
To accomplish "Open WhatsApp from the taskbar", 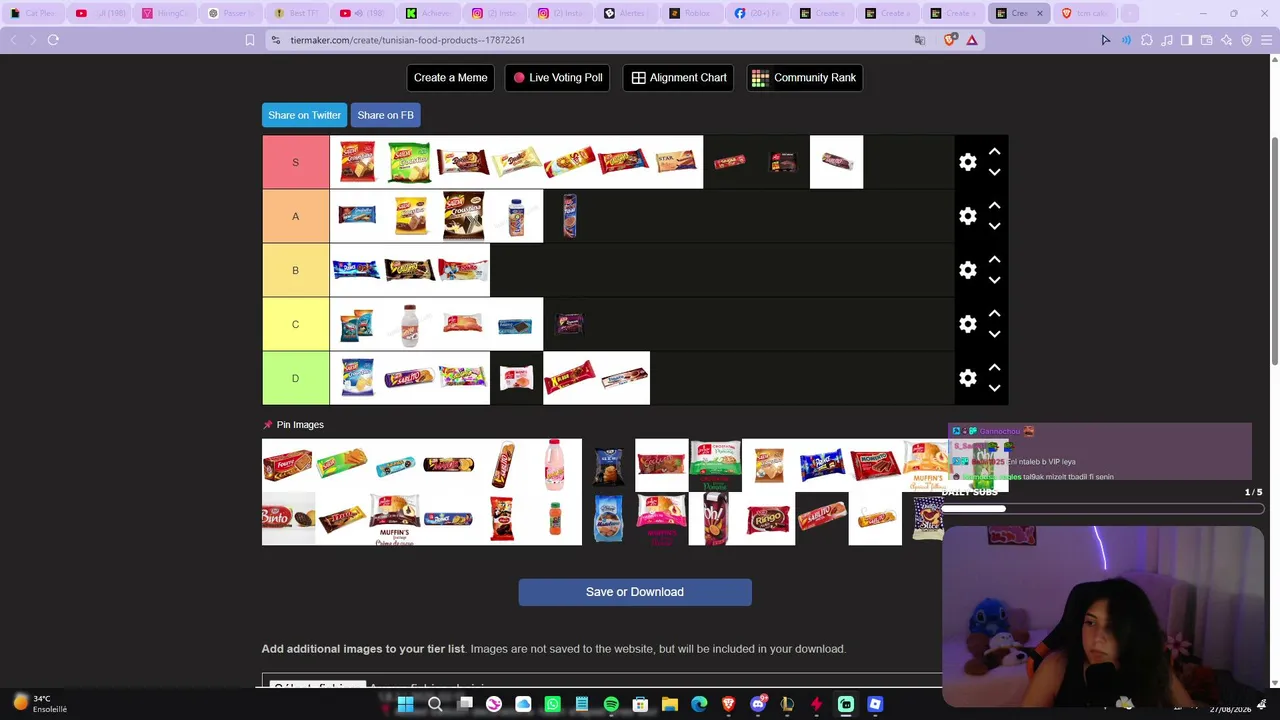I will click(x=553, y=704).
